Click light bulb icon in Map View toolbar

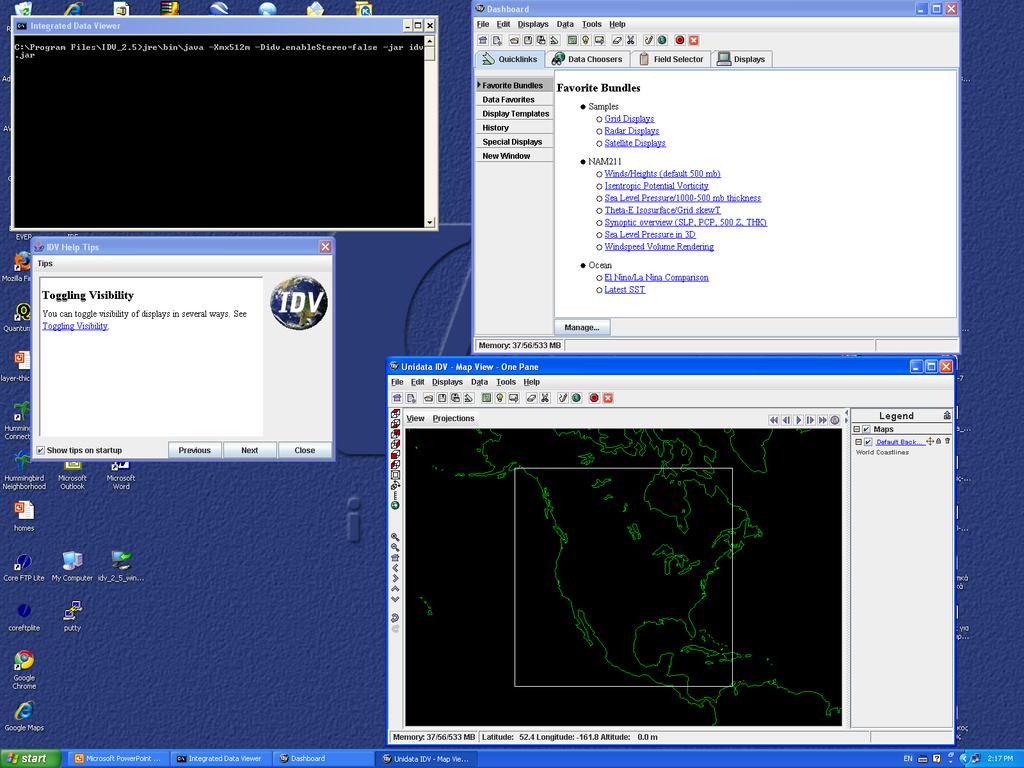coord(500,398)
